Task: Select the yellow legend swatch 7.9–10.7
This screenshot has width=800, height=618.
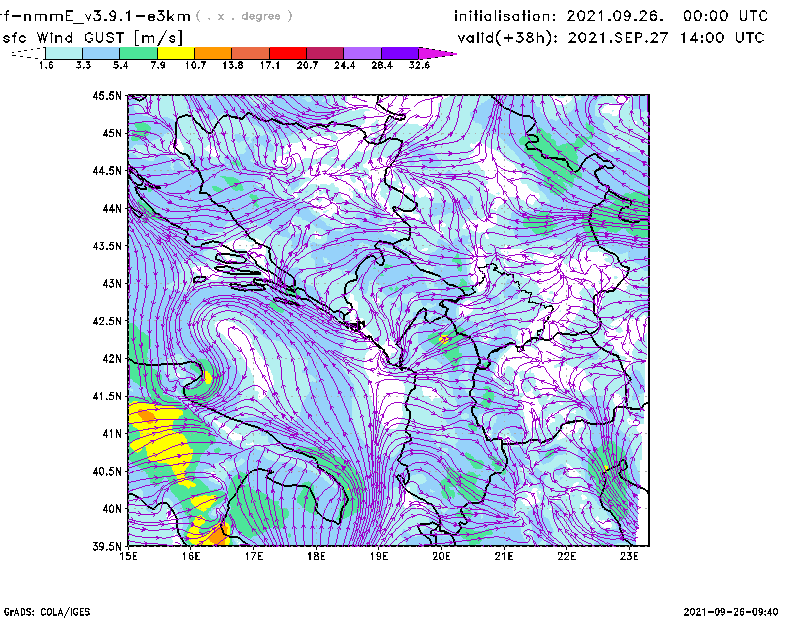Action: pos(176,53)
